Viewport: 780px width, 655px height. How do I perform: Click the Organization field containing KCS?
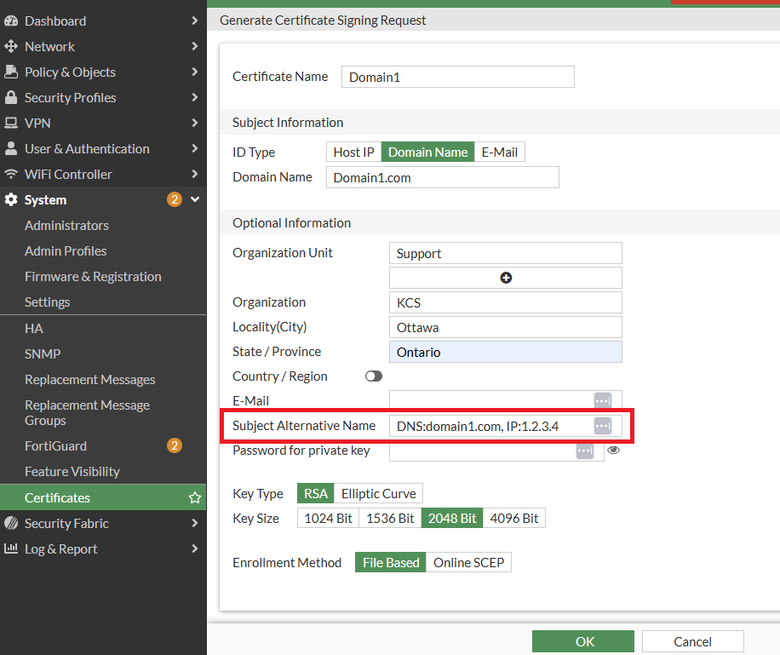[505, 302]
